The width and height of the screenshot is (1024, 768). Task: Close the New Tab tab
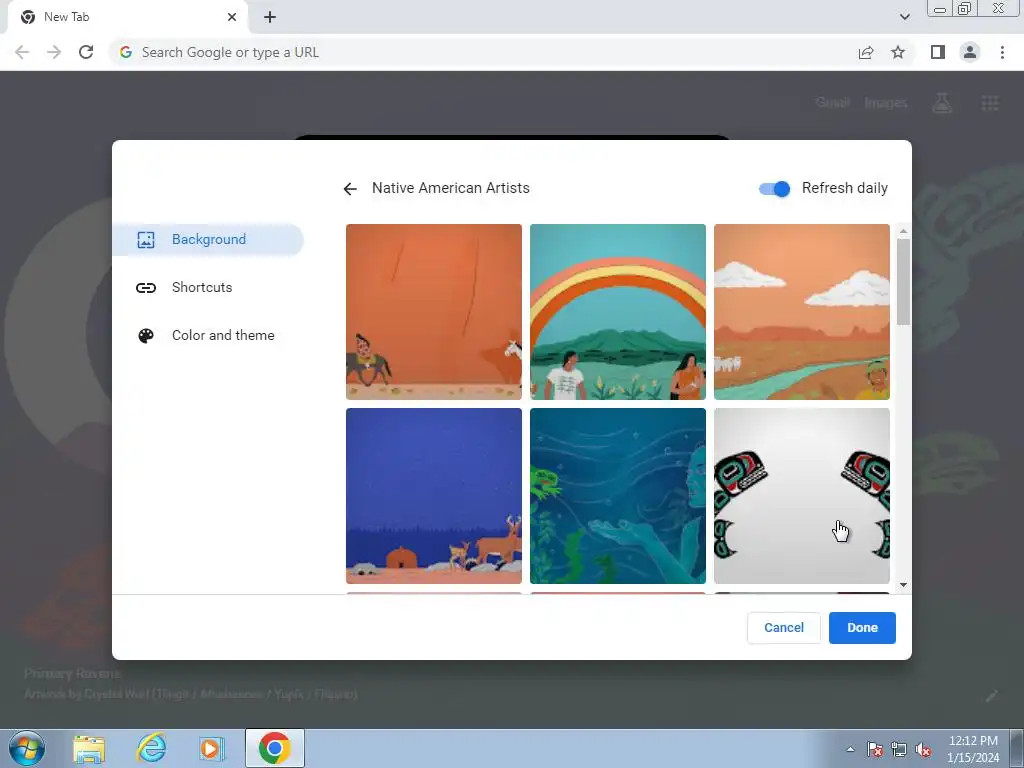[x=232, y=17]
